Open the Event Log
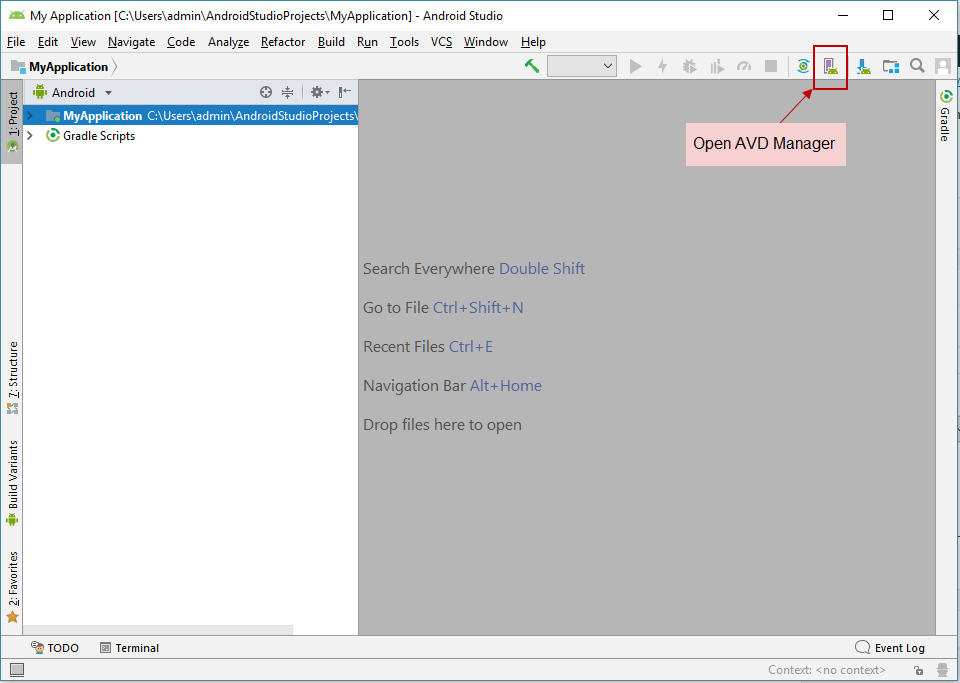Screen dimensions: 960x683 (890, 648)
